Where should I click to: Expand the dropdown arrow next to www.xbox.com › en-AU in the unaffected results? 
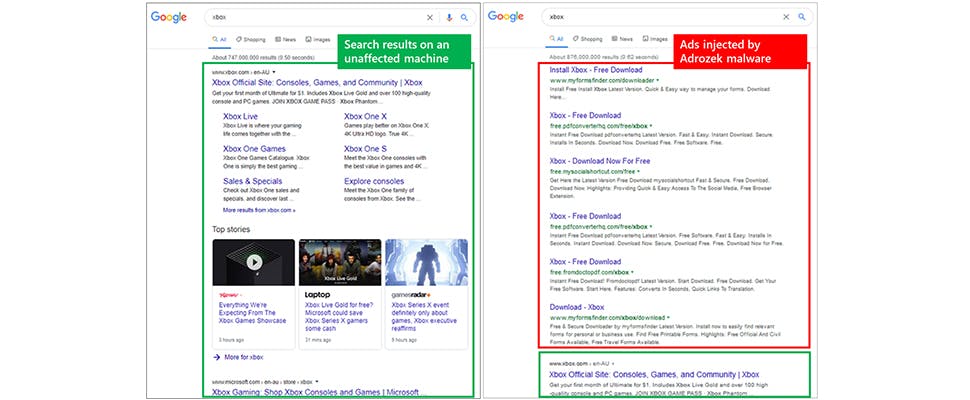(x=274, y=72)
